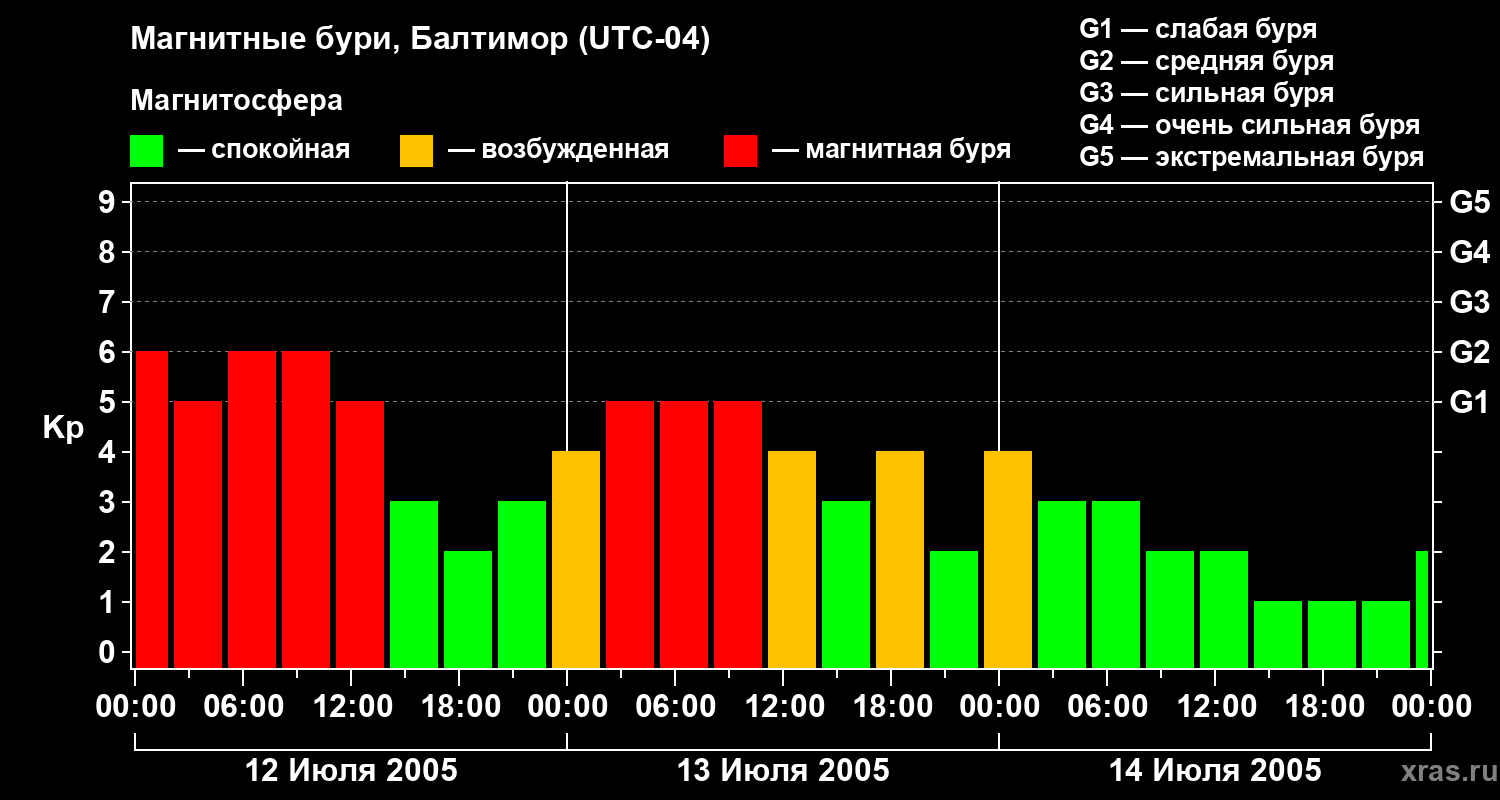Click the '18:00' time label above 12 Июля
1500x800 pixels.
point(459,707)
